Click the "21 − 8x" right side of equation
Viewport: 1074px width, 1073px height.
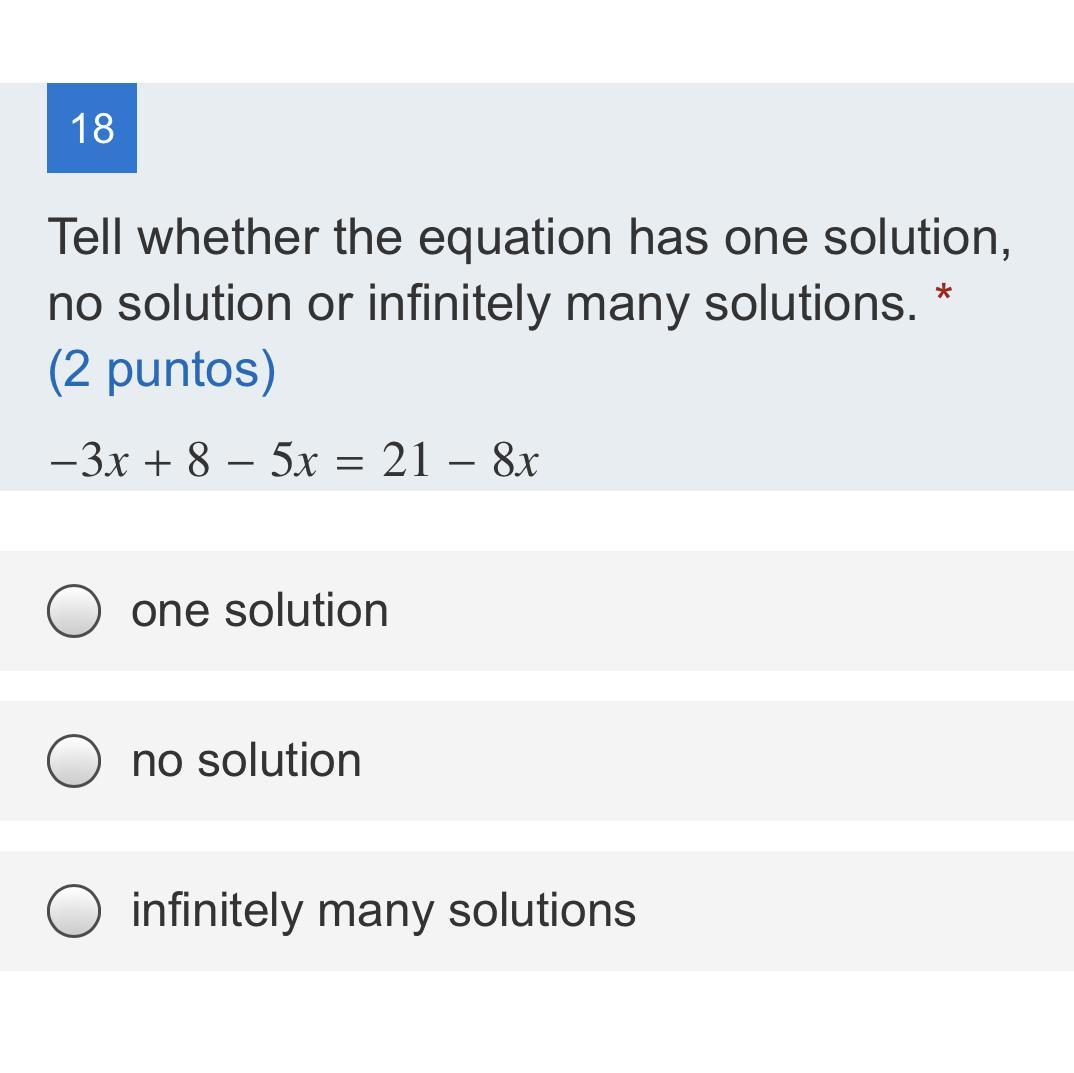click(460, 461)
